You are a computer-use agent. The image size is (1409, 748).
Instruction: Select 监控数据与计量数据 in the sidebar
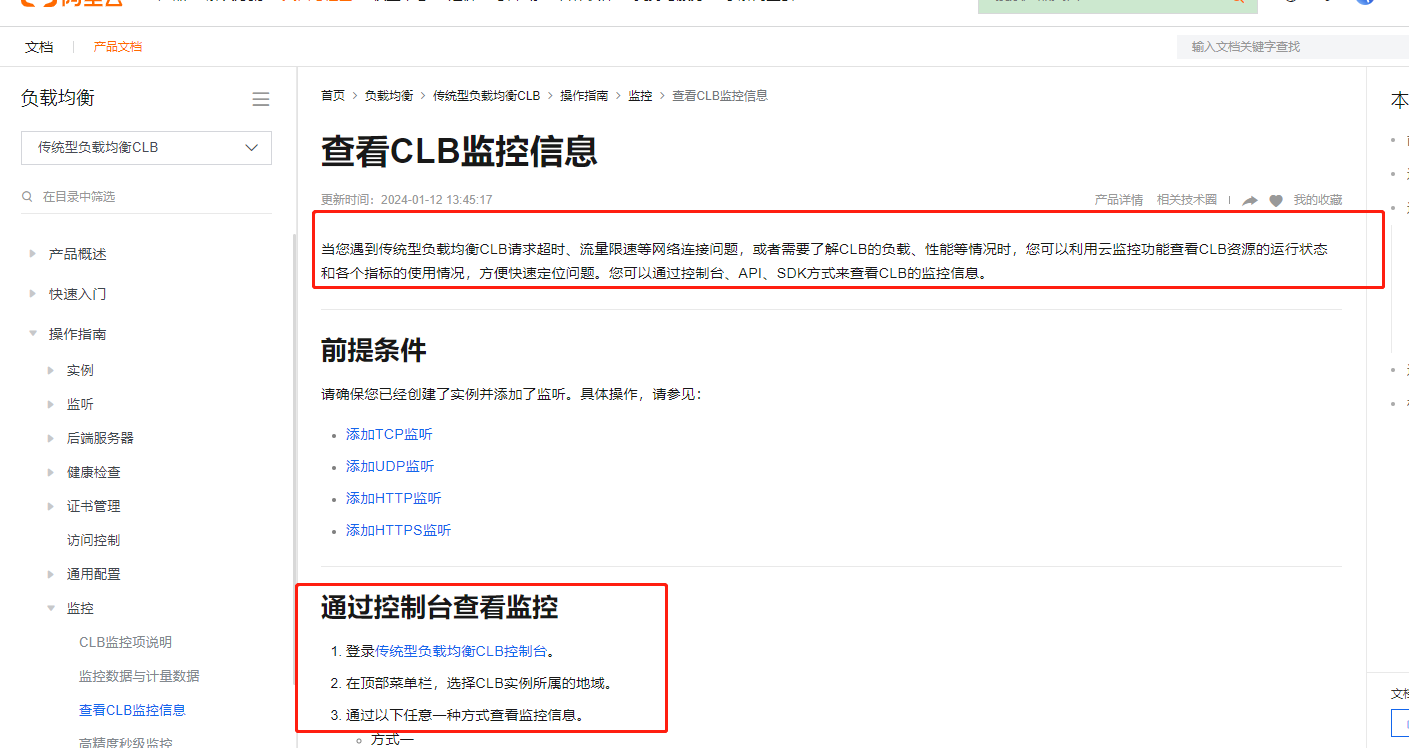tap(139, 676)
